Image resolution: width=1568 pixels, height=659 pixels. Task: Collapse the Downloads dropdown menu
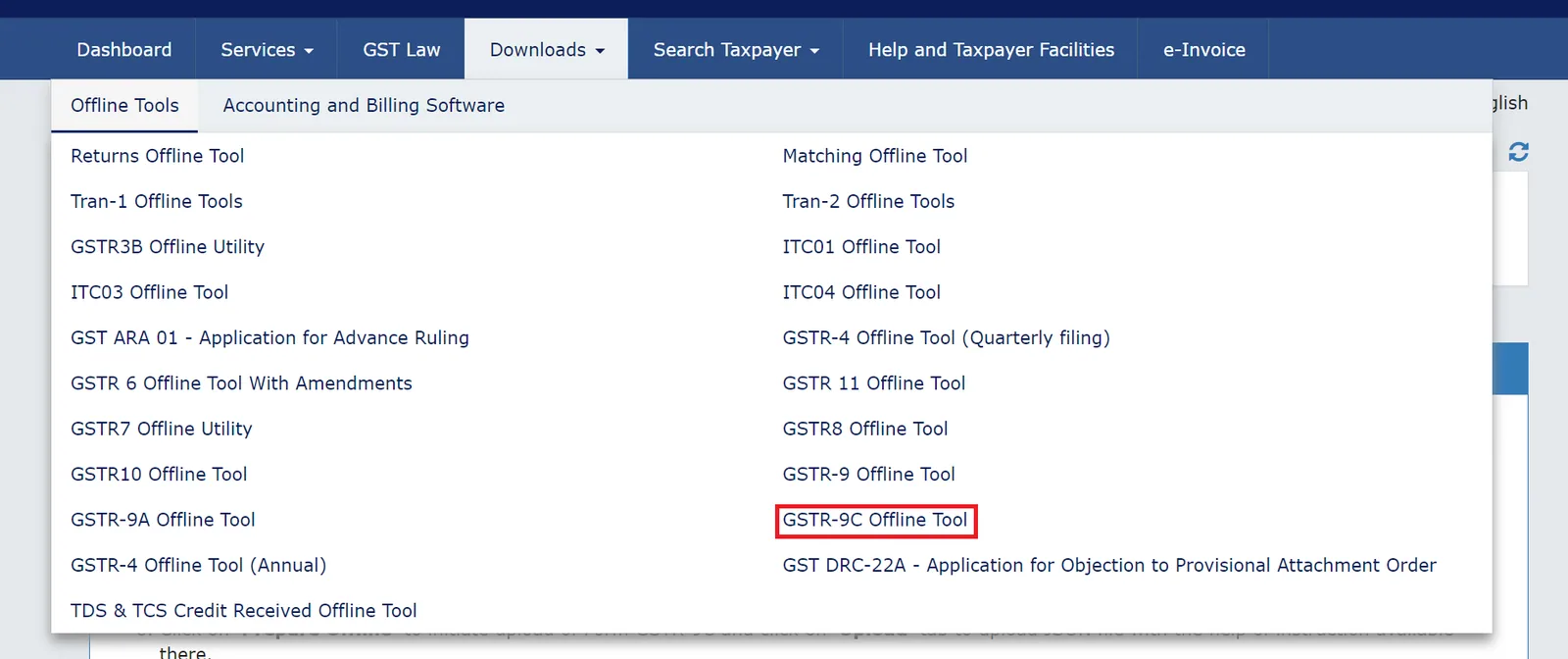coord(547,49)
